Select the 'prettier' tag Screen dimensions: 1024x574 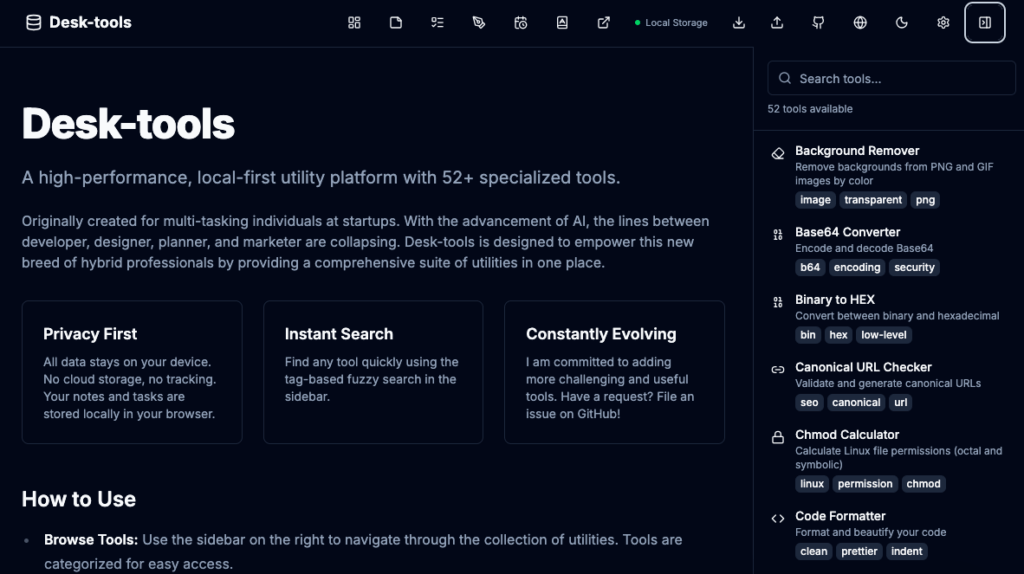tap(859, 552)
